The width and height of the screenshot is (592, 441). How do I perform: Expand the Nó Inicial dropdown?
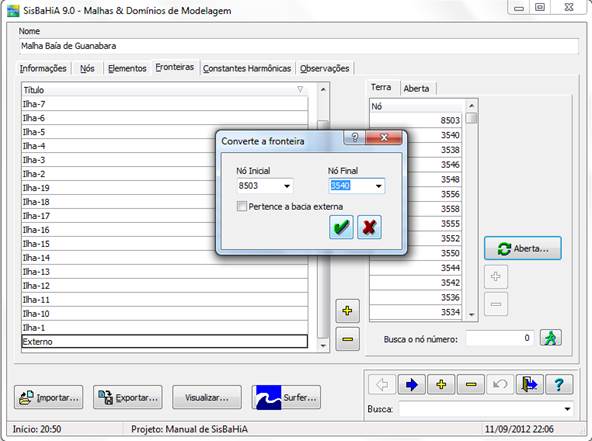287,186
